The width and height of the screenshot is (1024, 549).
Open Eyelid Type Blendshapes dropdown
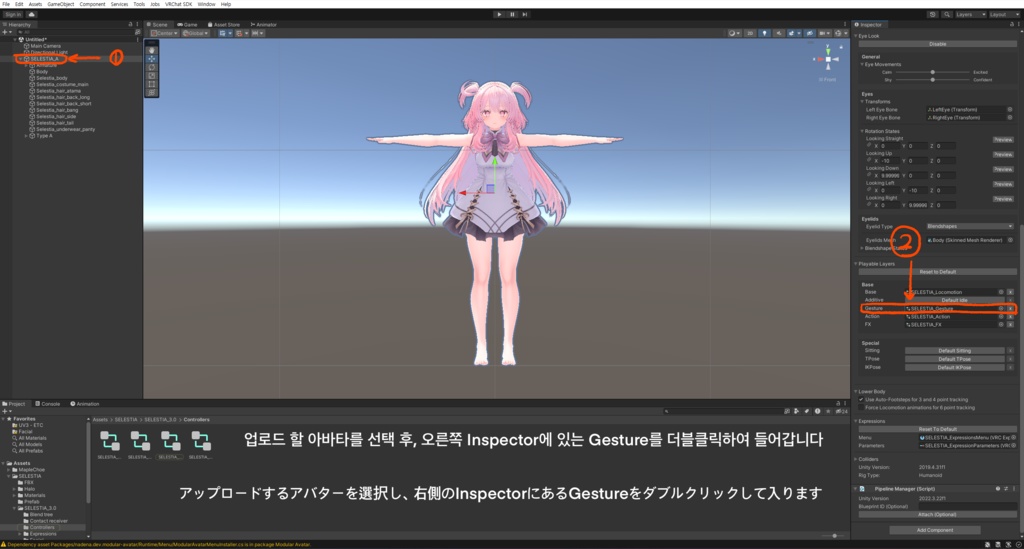click(x=969, y=227)
